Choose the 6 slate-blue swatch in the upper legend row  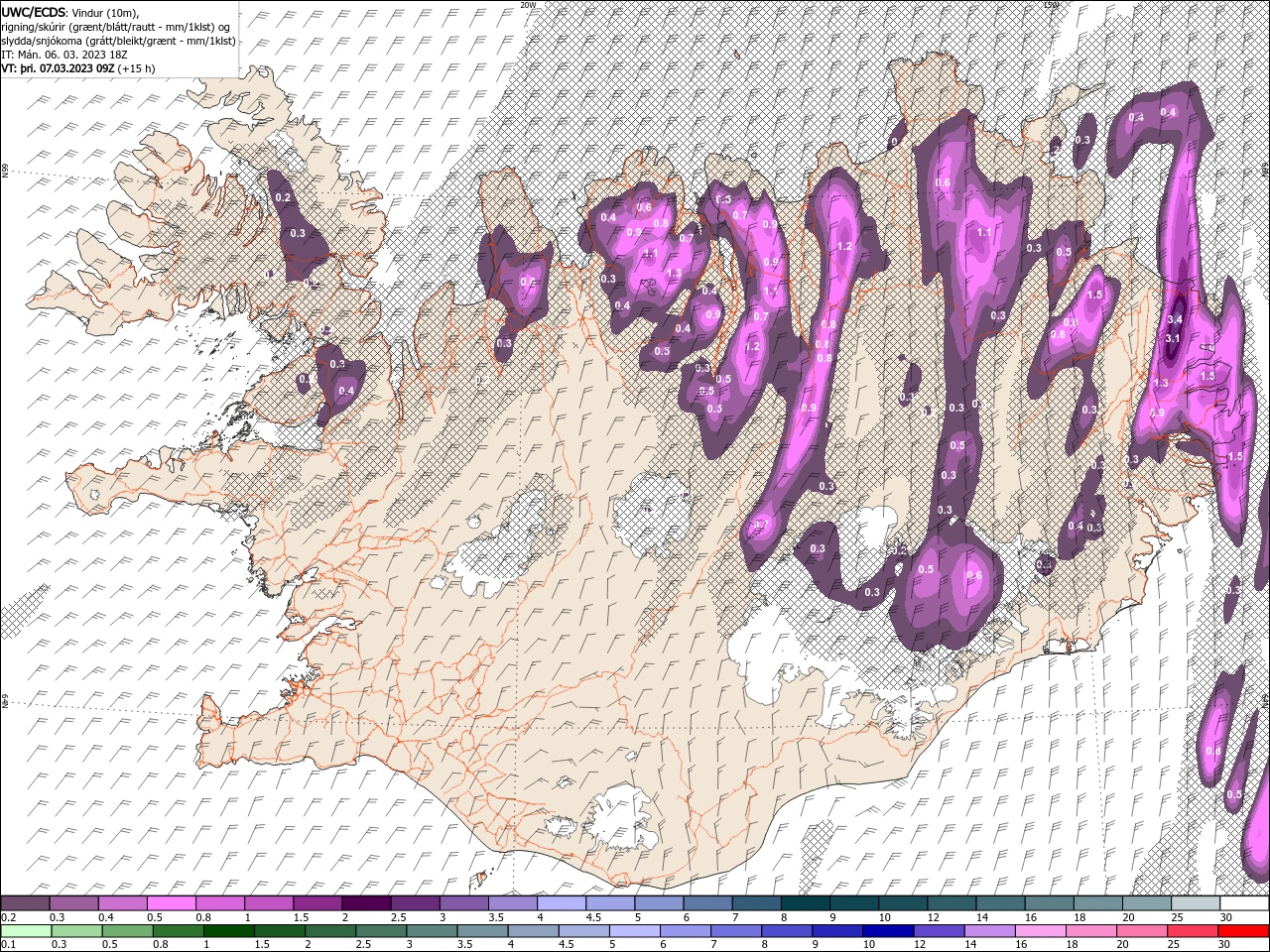pos(708,903)
